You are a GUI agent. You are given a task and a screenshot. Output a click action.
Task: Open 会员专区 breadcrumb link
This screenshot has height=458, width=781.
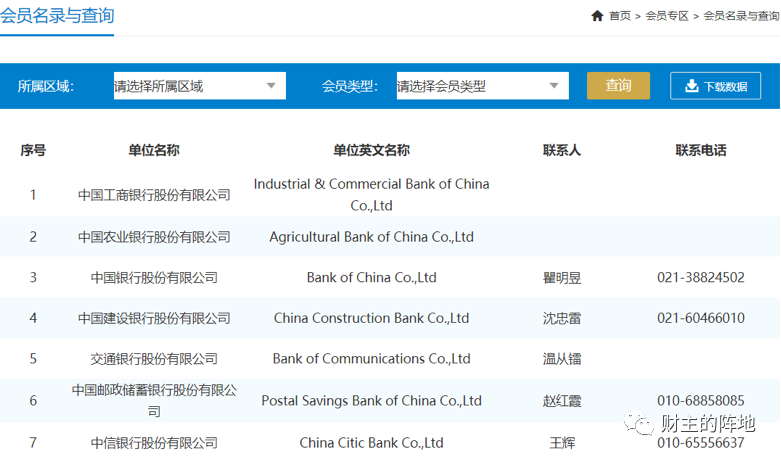(667, 16)
